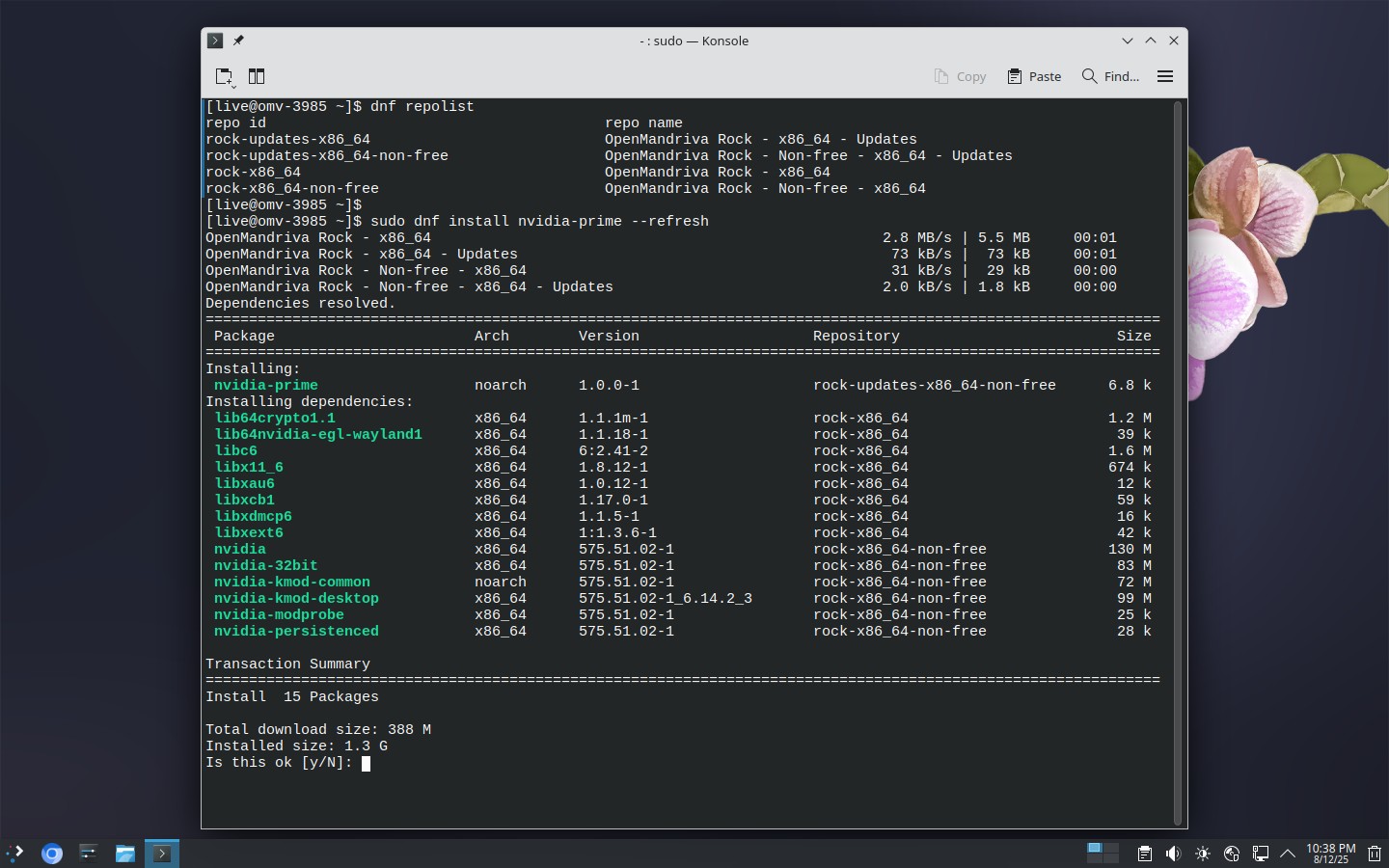Open the Dolphin file manager

coord(125,854)
